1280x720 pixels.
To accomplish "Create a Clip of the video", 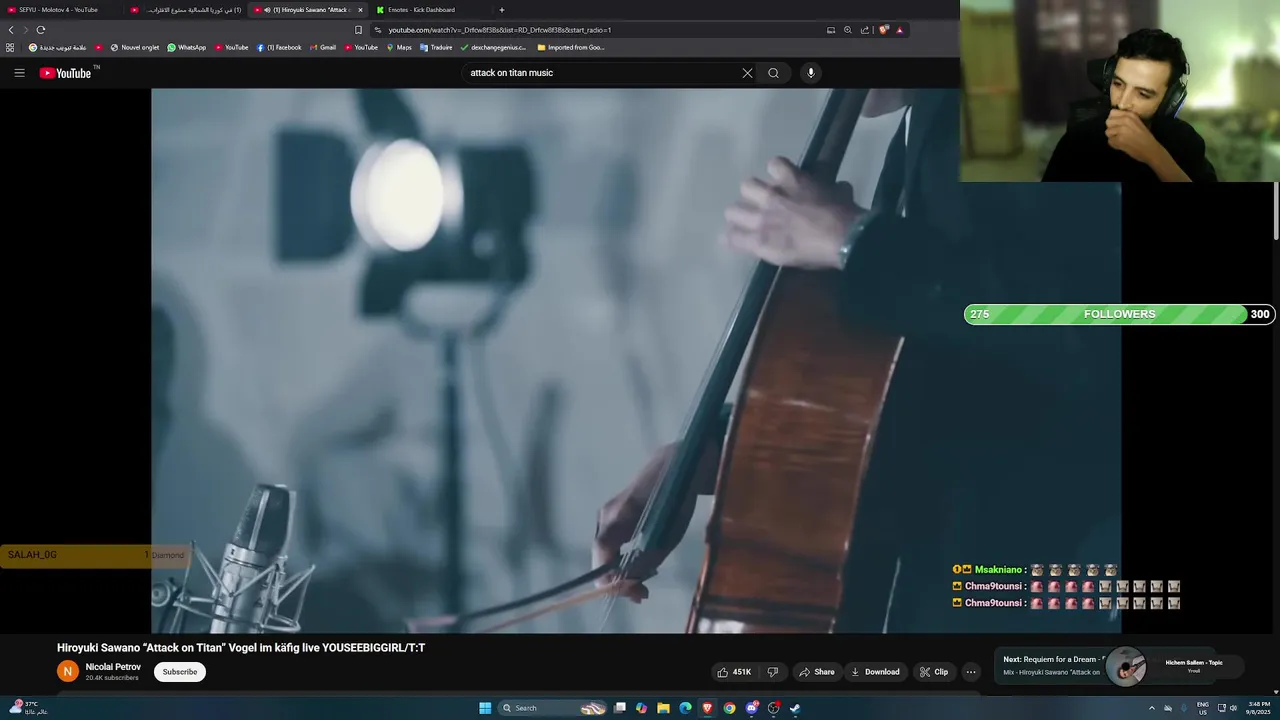I will pos(934,672).
